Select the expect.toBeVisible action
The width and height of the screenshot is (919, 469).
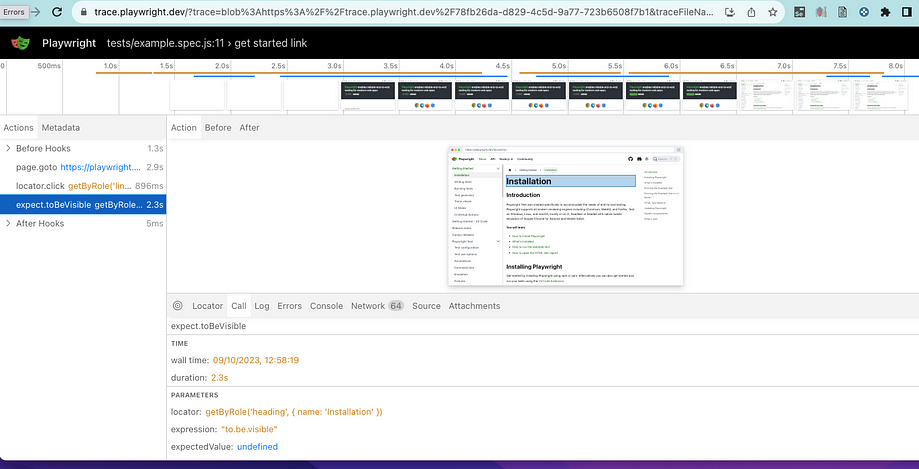coord(83,205)
